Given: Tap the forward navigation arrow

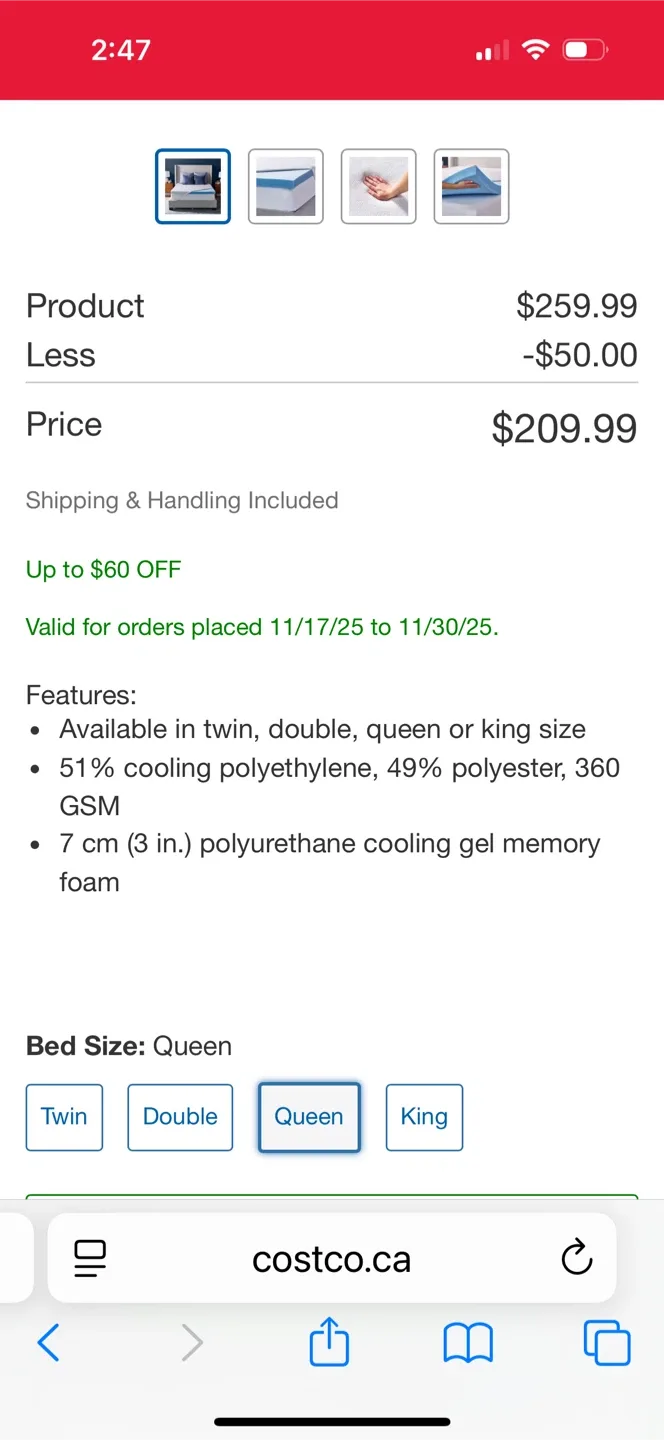Looking at the screenshot, I should point(193,1343).
